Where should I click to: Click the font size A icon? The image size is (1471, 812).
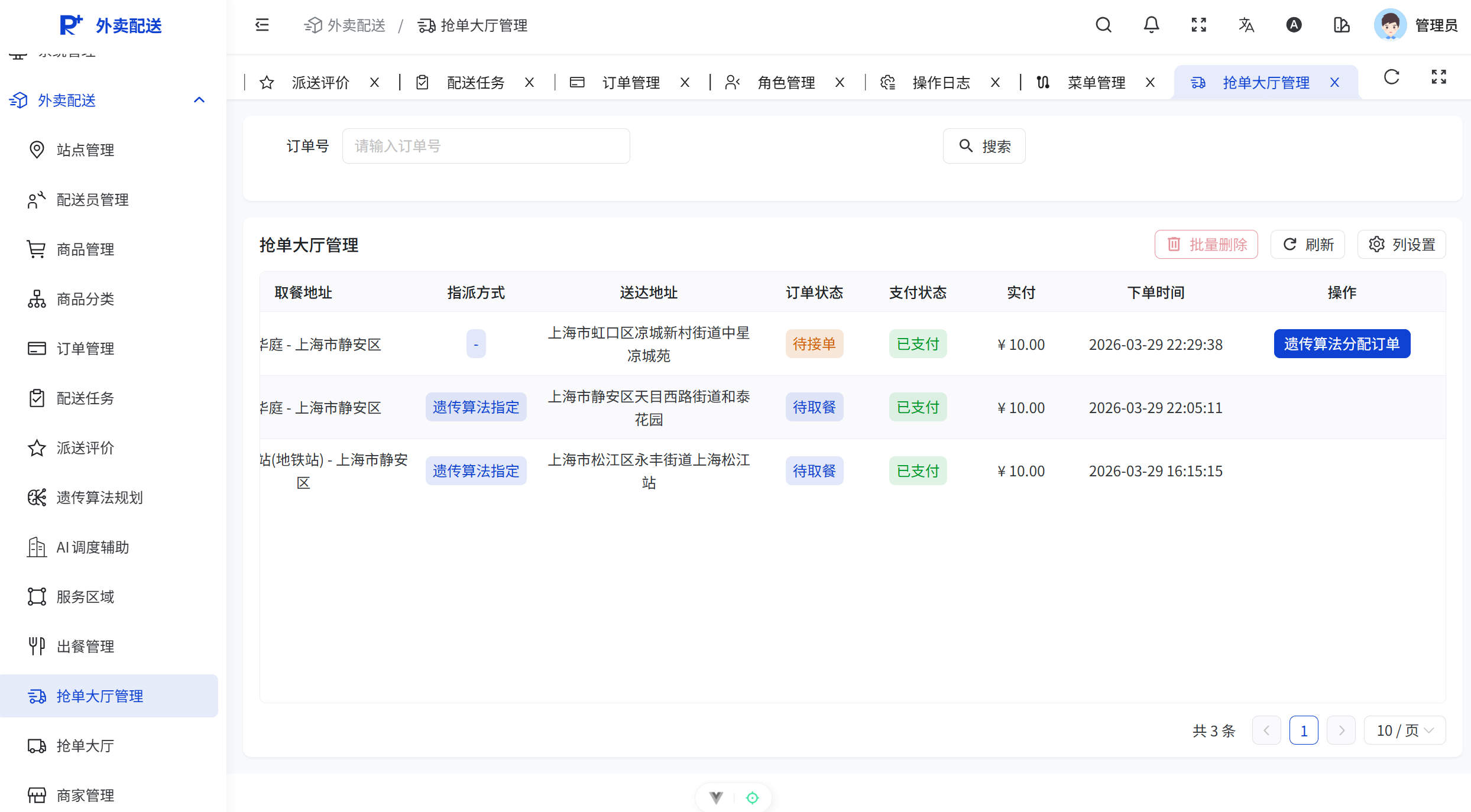coord(1294,25)
